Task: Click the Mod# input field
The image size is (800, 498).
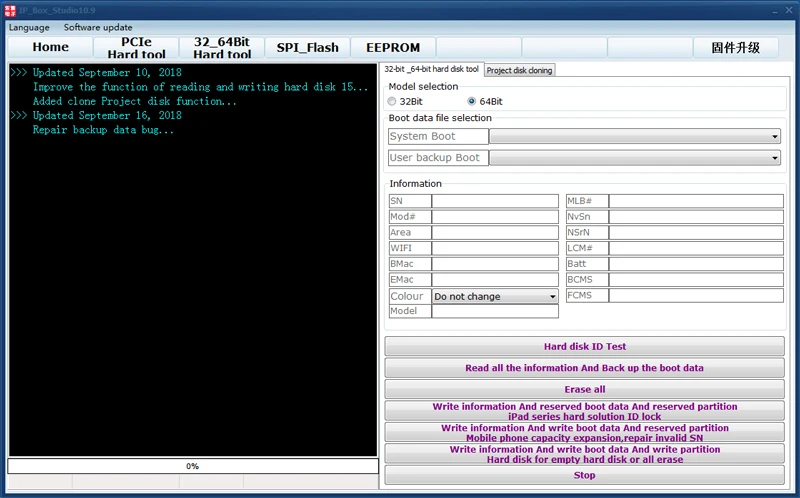Action: click(x=495, y=217)
